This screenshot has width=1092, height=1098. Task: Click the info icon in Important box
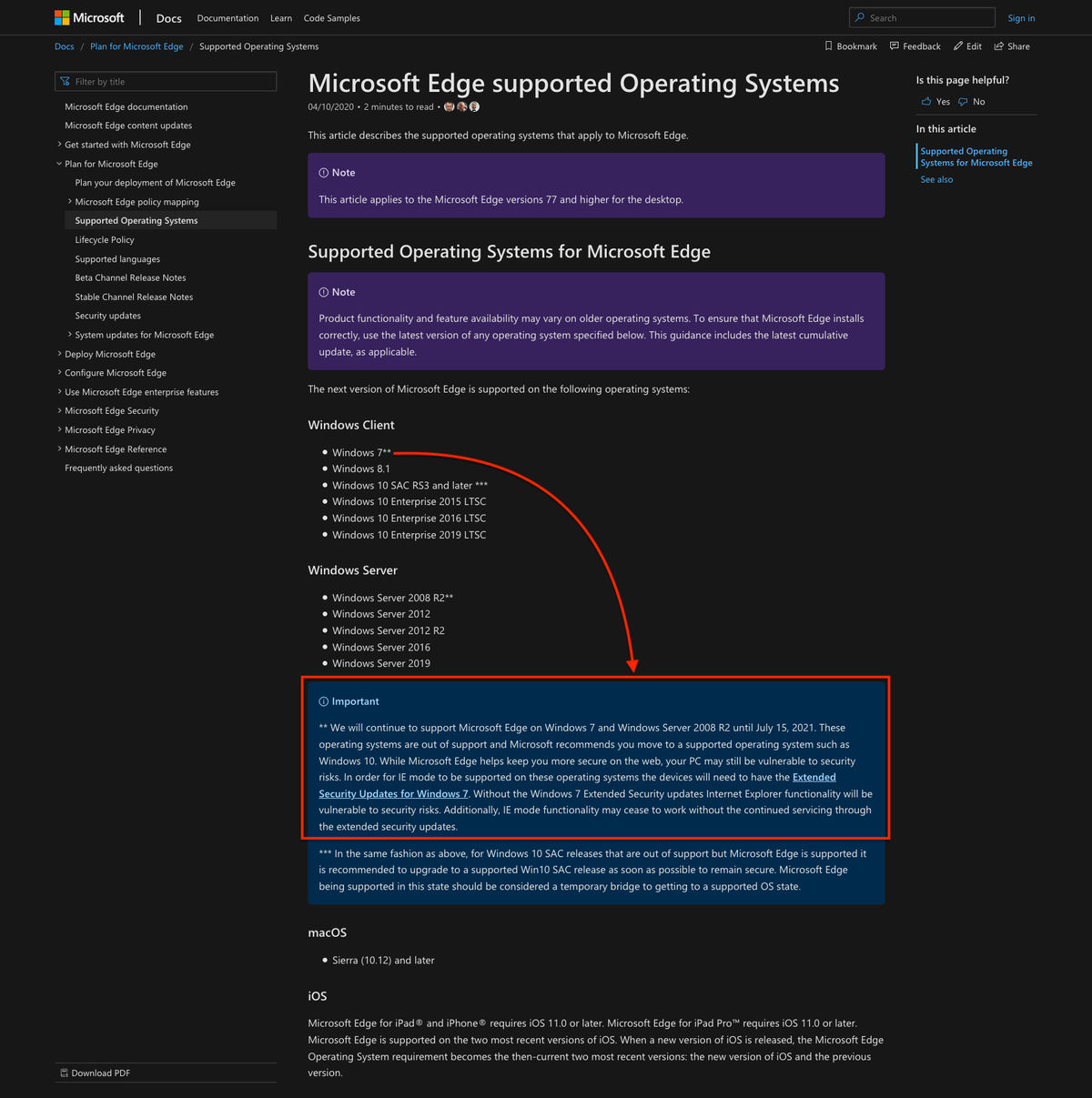pyautogui.click(x=323, y=701)
